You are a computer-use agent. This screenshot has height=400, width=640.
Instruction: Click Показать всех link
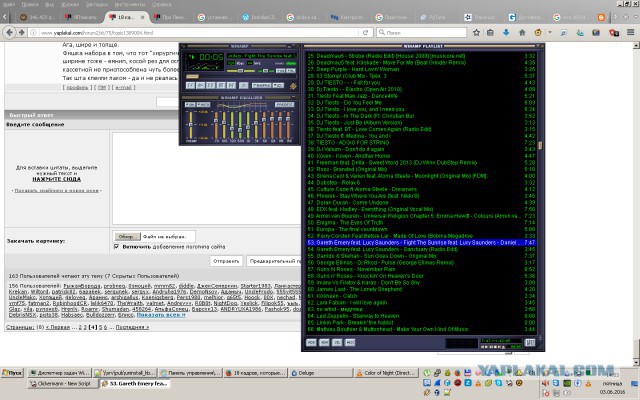coord(161,315)
